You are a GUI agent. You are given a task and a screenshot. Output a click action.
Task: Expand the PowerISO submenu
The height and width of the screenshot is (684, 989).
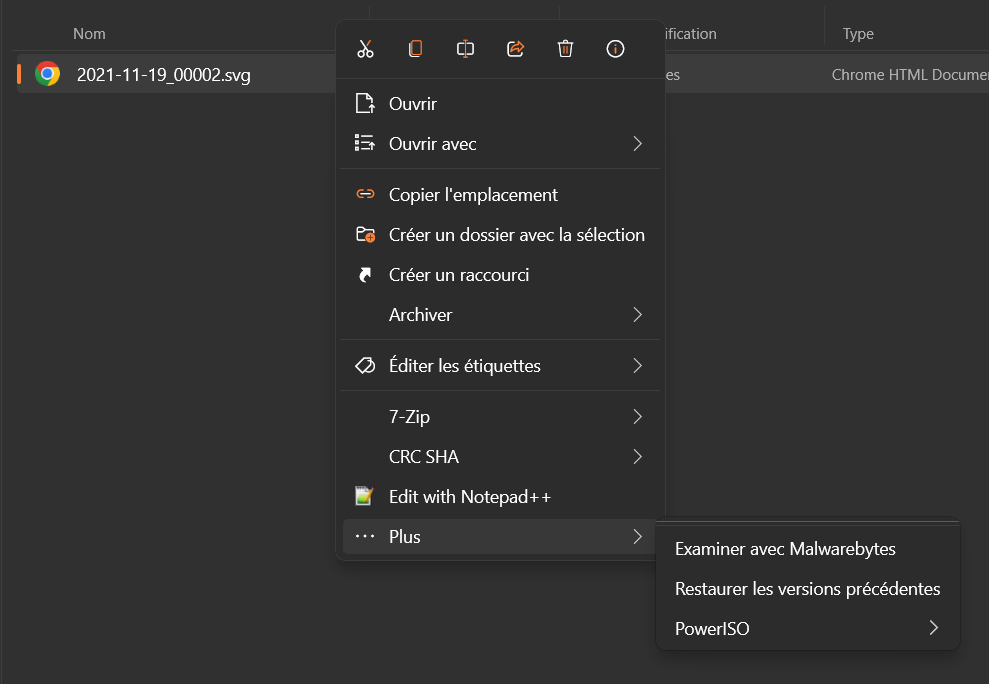(x=933, y=628)
